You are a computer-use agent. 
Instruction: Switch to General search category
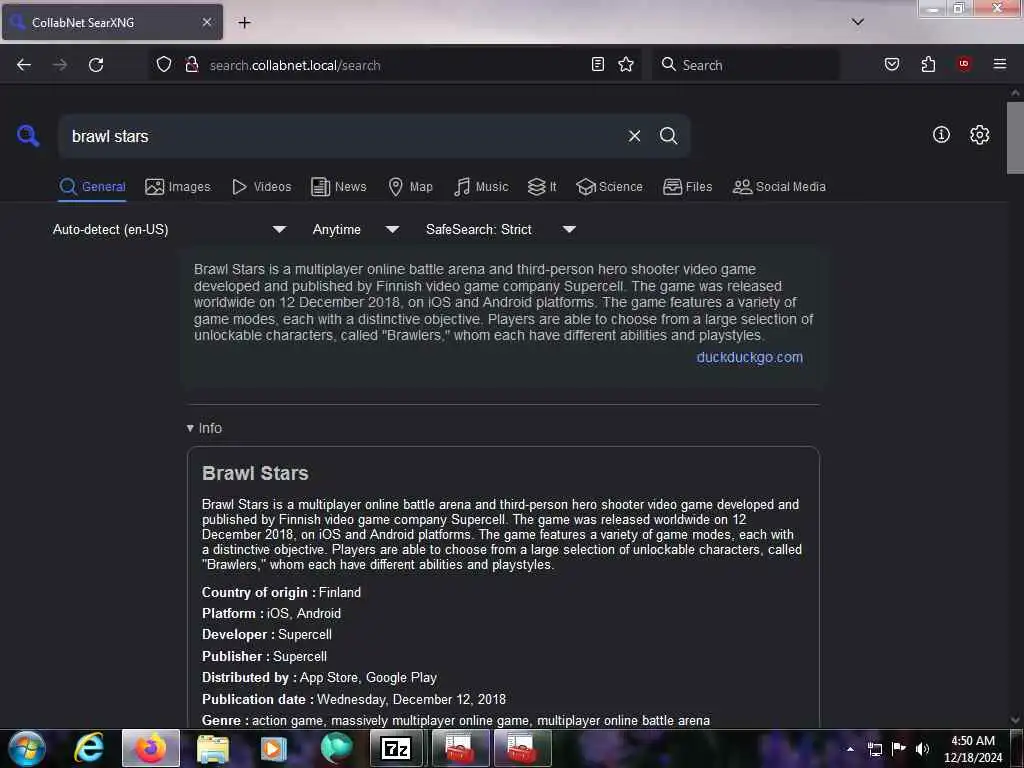(x=92, y=187)
